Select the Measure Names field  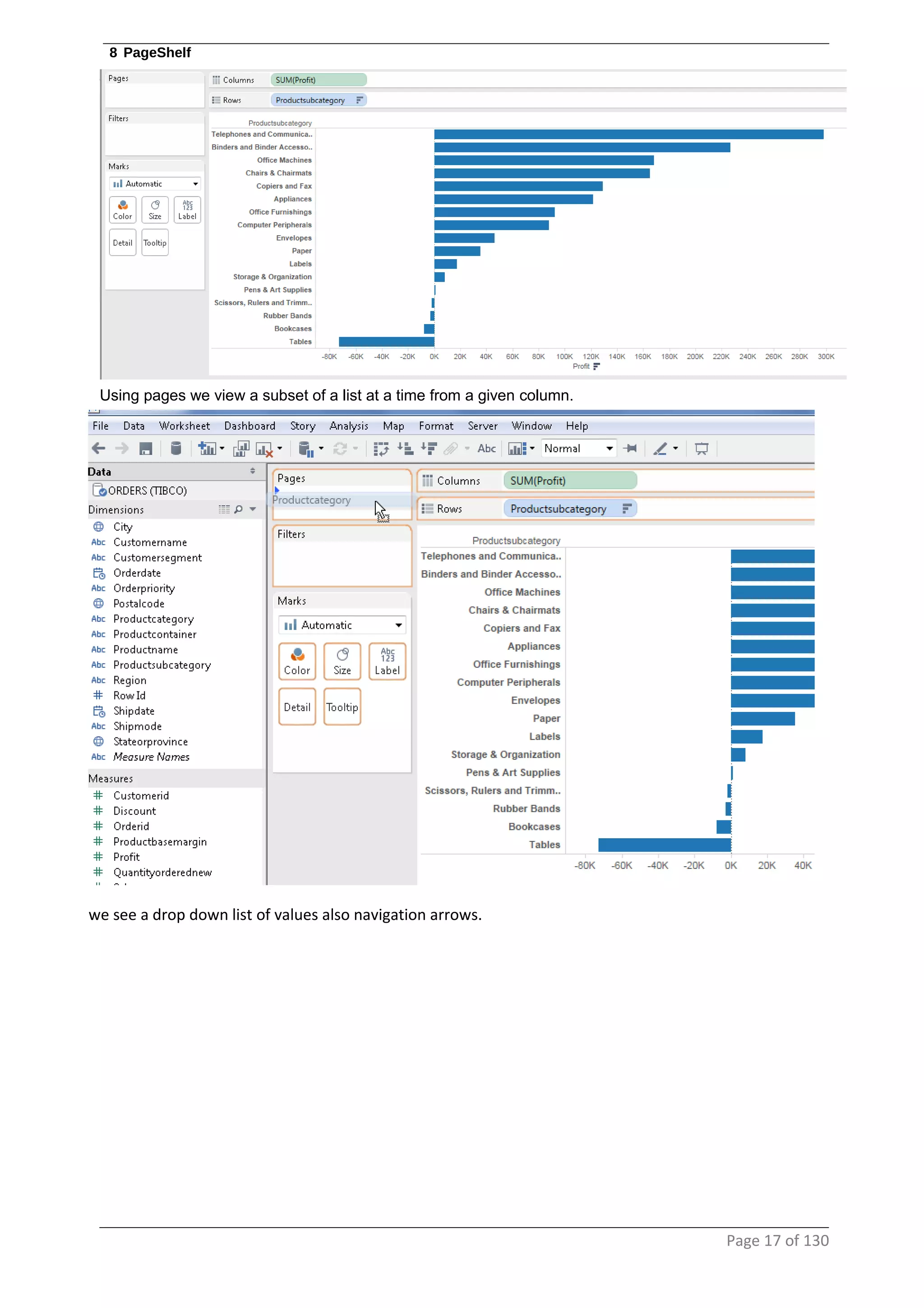point(151,756)
